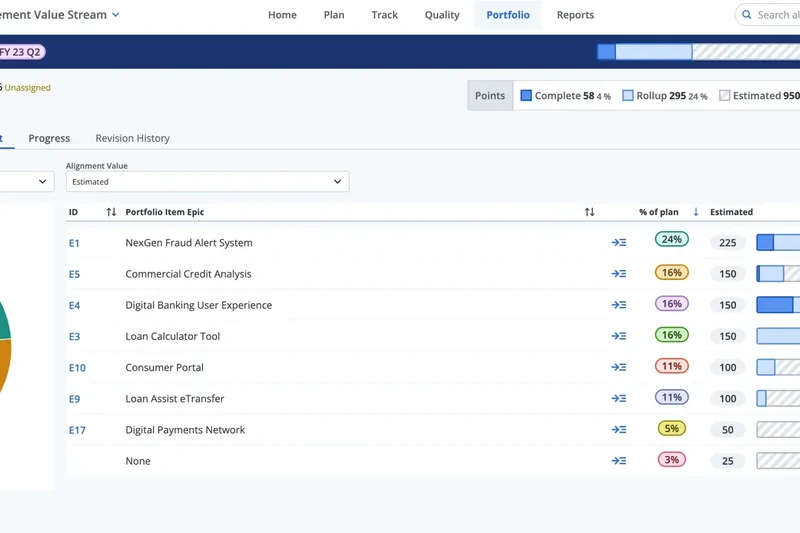Viewport: 800px width, 533px height.
Task: Sort by ID column using the sort arrows
Action: [111, 212]
